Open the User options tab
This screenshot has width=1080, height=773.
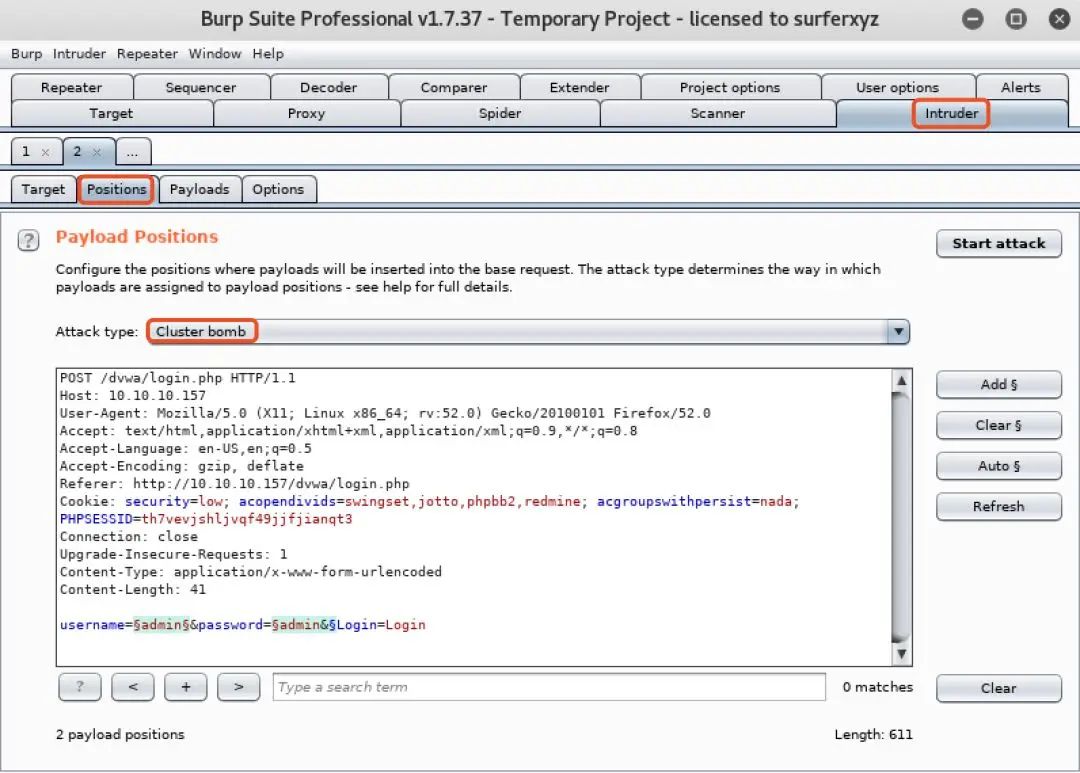[x=897, y=87]
